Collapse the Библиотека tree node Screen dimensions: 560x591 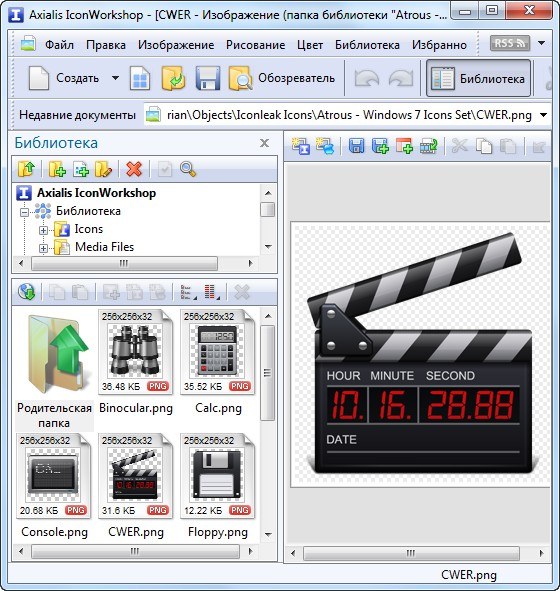pos(24,212)
